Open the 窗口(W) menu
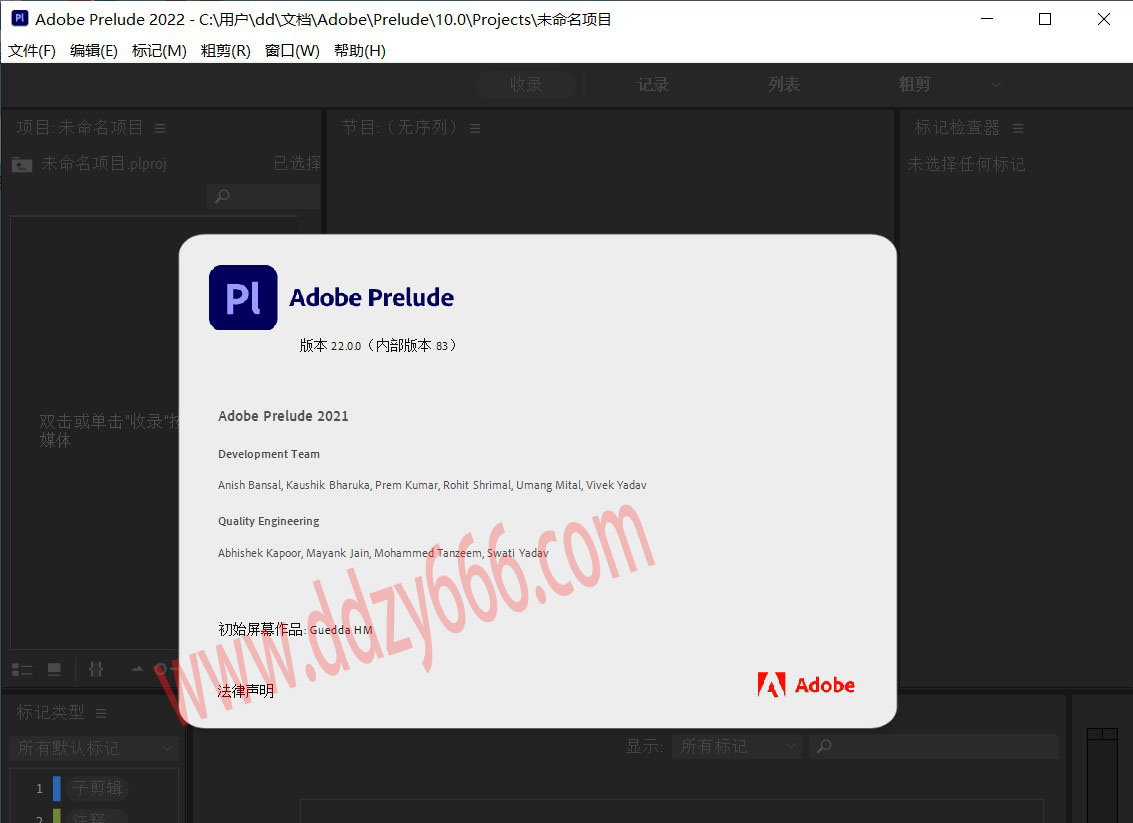The image size is (1133, 823). (x=292, y=51)
